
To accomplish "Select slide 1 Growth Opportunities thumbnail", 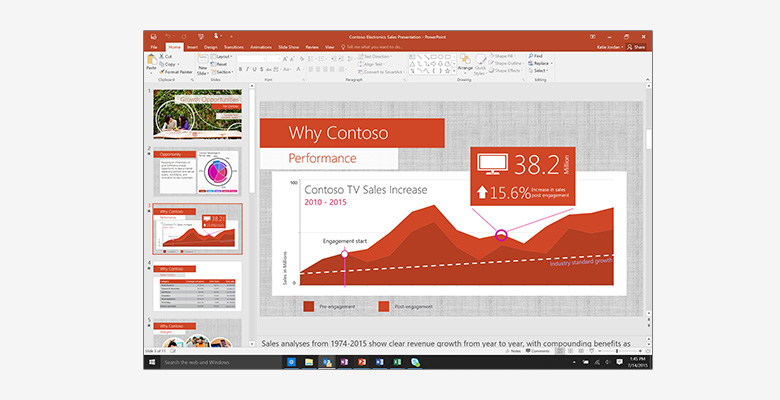I will (x=197, y=114).
